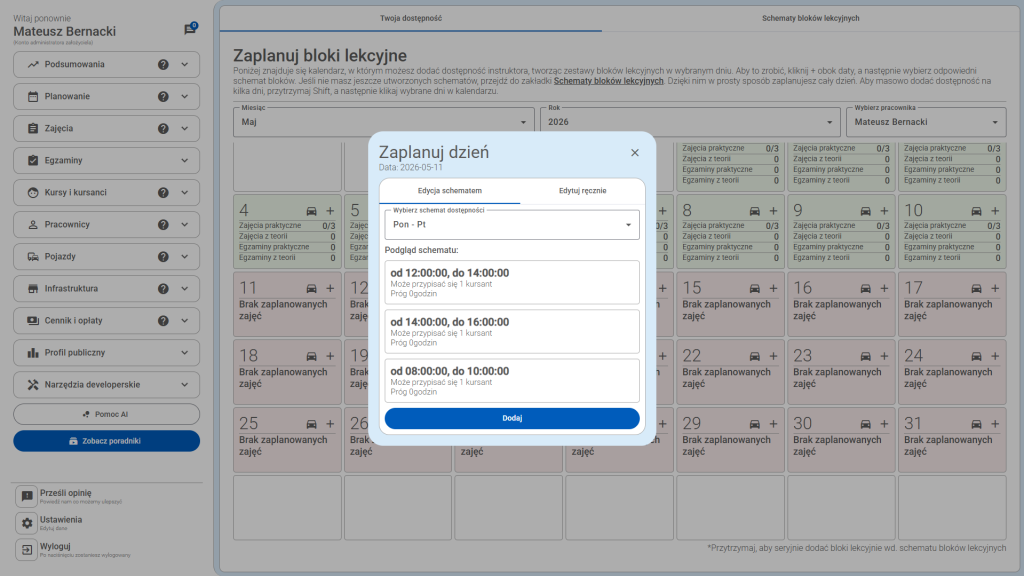Click the Ustawienia gear icon
Screen dimensions: 1024x576
pos(27,523)
